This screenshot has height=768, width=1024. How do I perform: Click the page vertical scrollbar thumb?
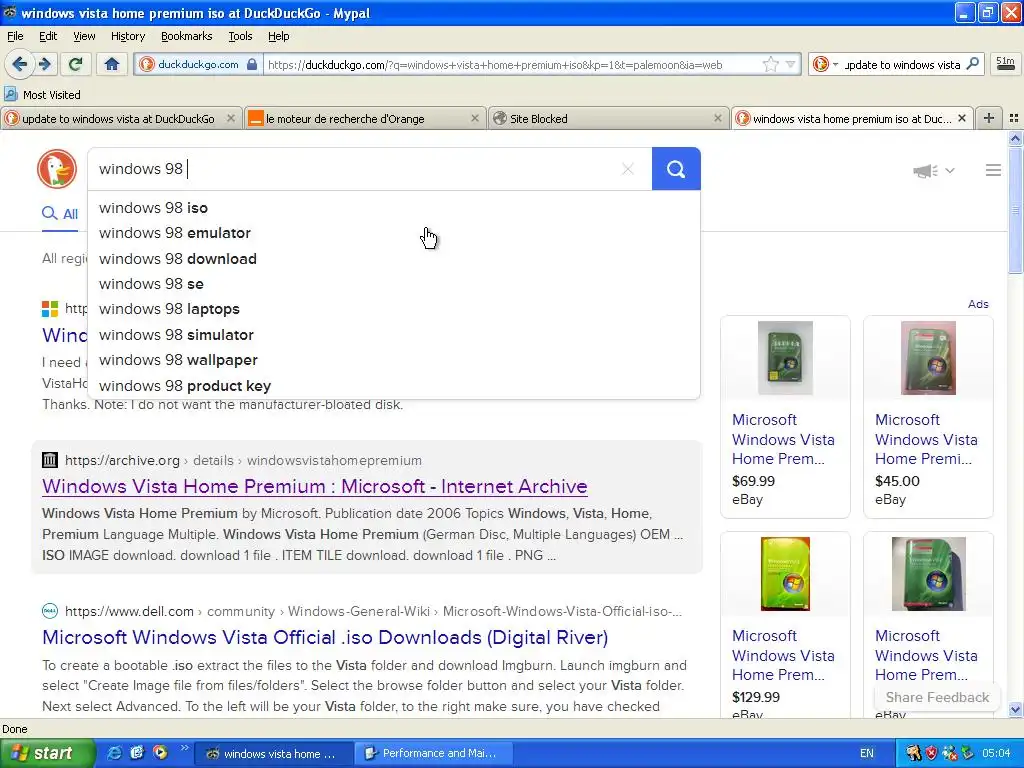click(x=1015, y=210)
